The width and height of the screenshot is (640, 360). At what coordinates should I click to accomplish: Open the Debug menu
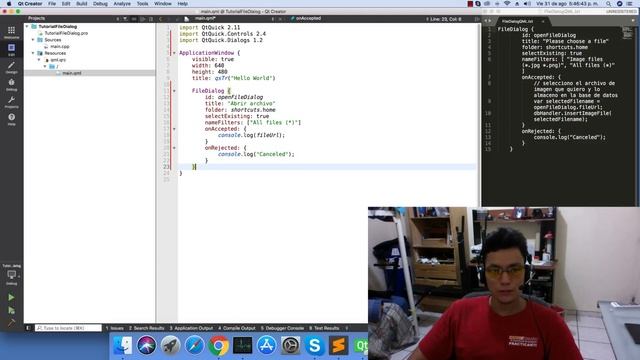(100, 4)
